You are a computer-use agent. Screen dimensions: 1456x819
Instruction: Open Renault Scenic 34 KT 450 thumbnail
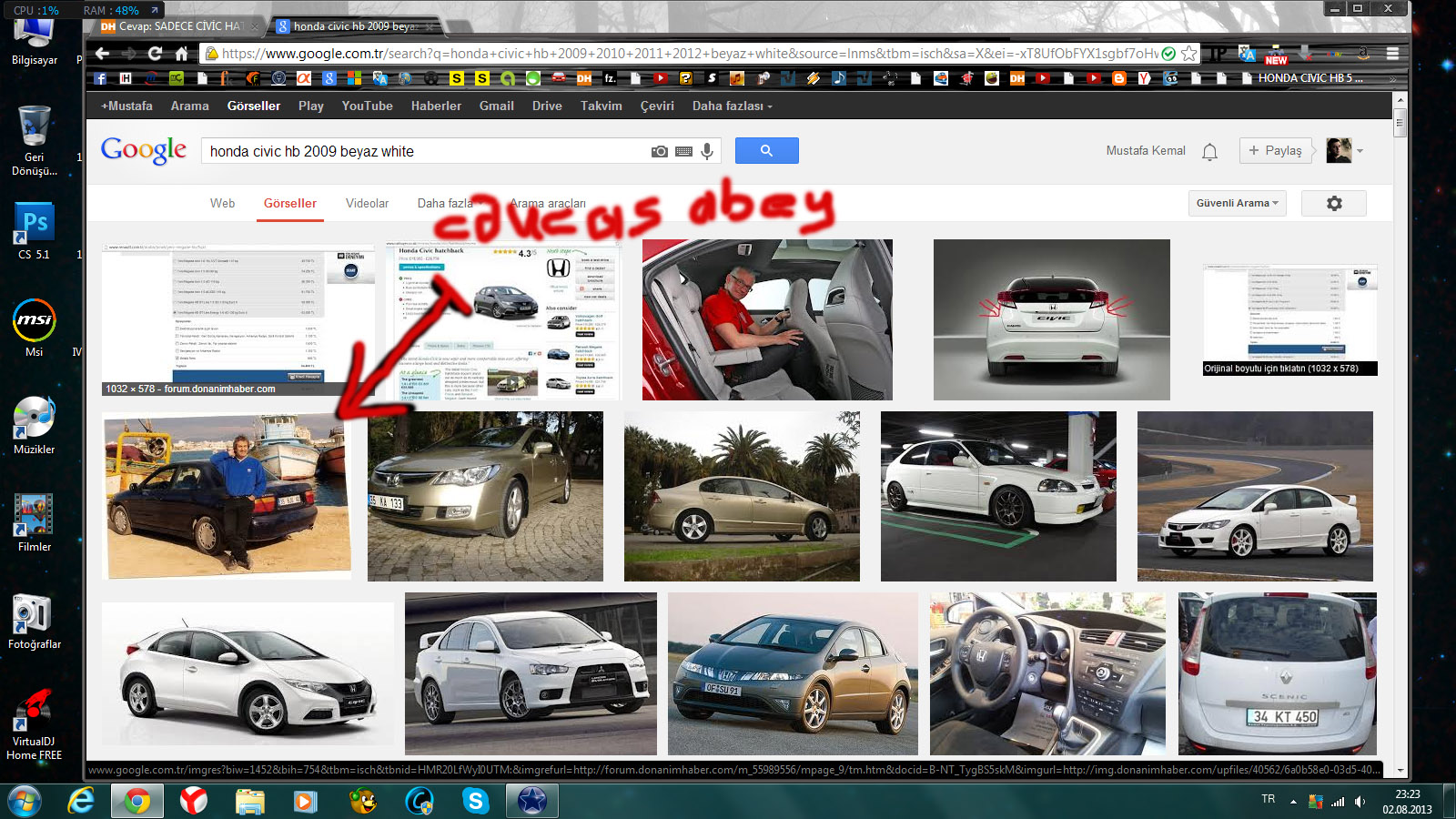pos(1278,673)
